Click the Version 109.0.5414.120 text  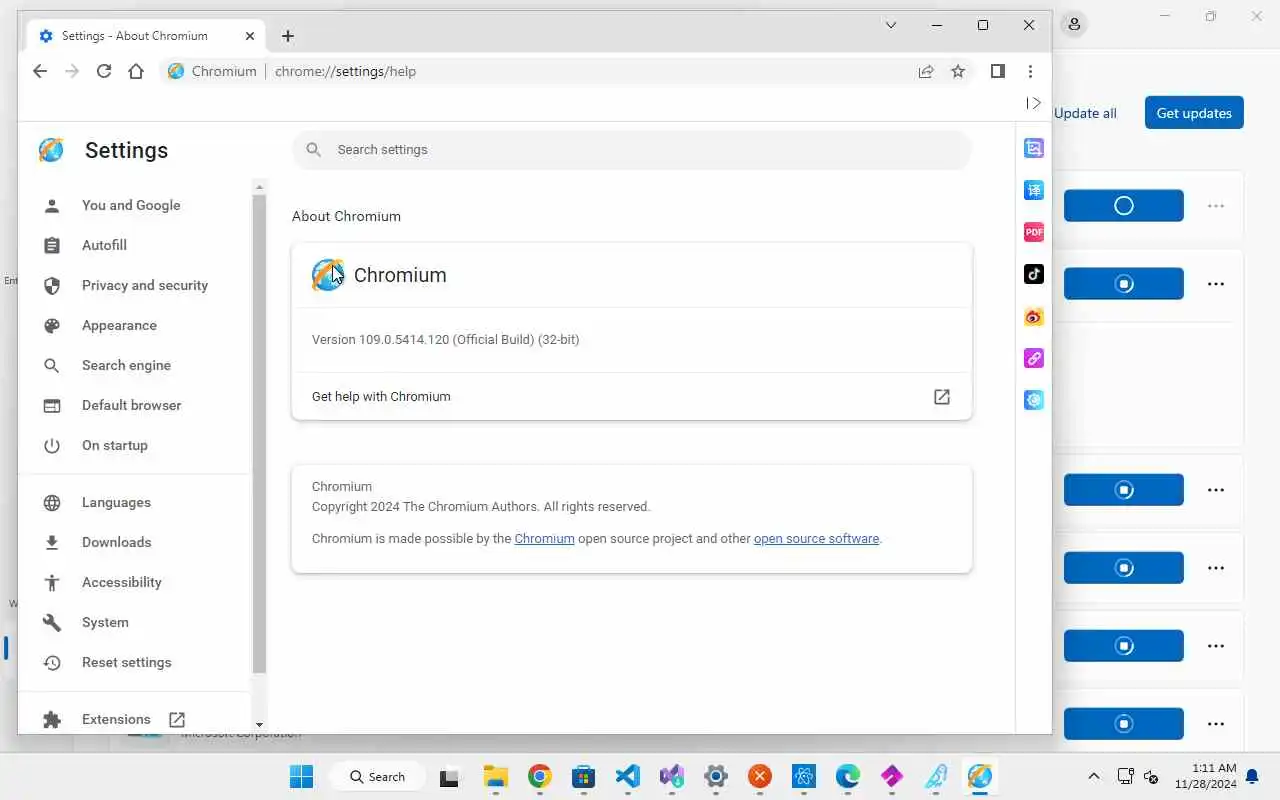pyautogui.click(x=446, y=339)
